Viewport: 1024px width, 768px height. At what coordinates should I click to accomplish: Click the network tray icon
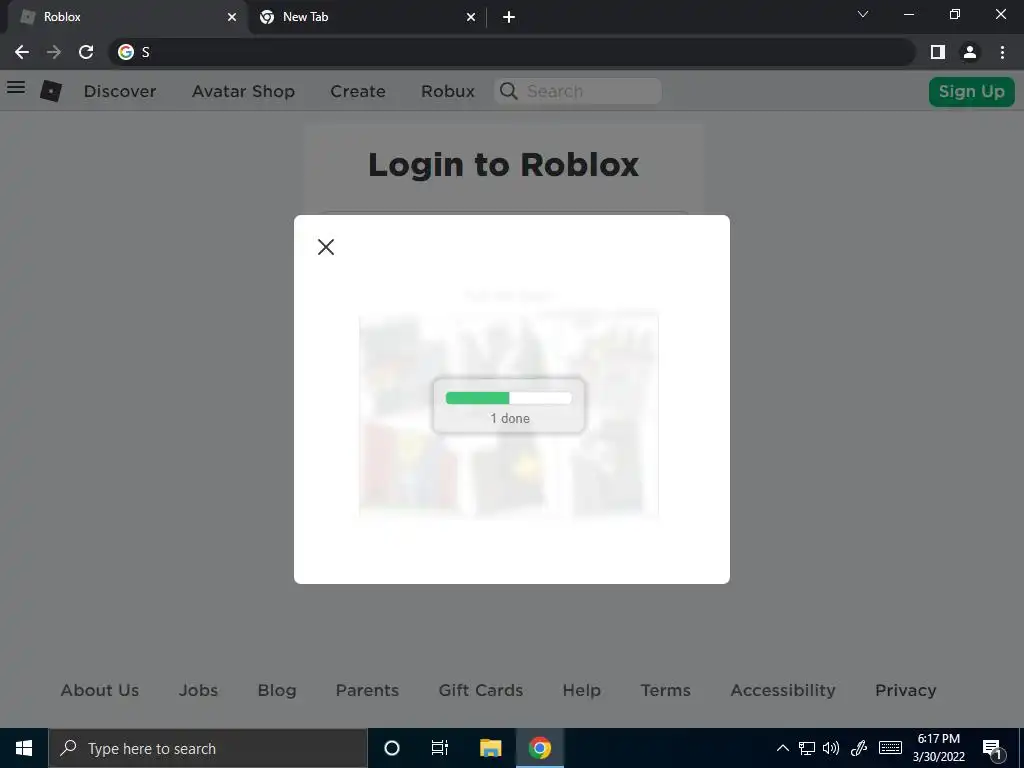pyautogui.click(x=807, y=748)
